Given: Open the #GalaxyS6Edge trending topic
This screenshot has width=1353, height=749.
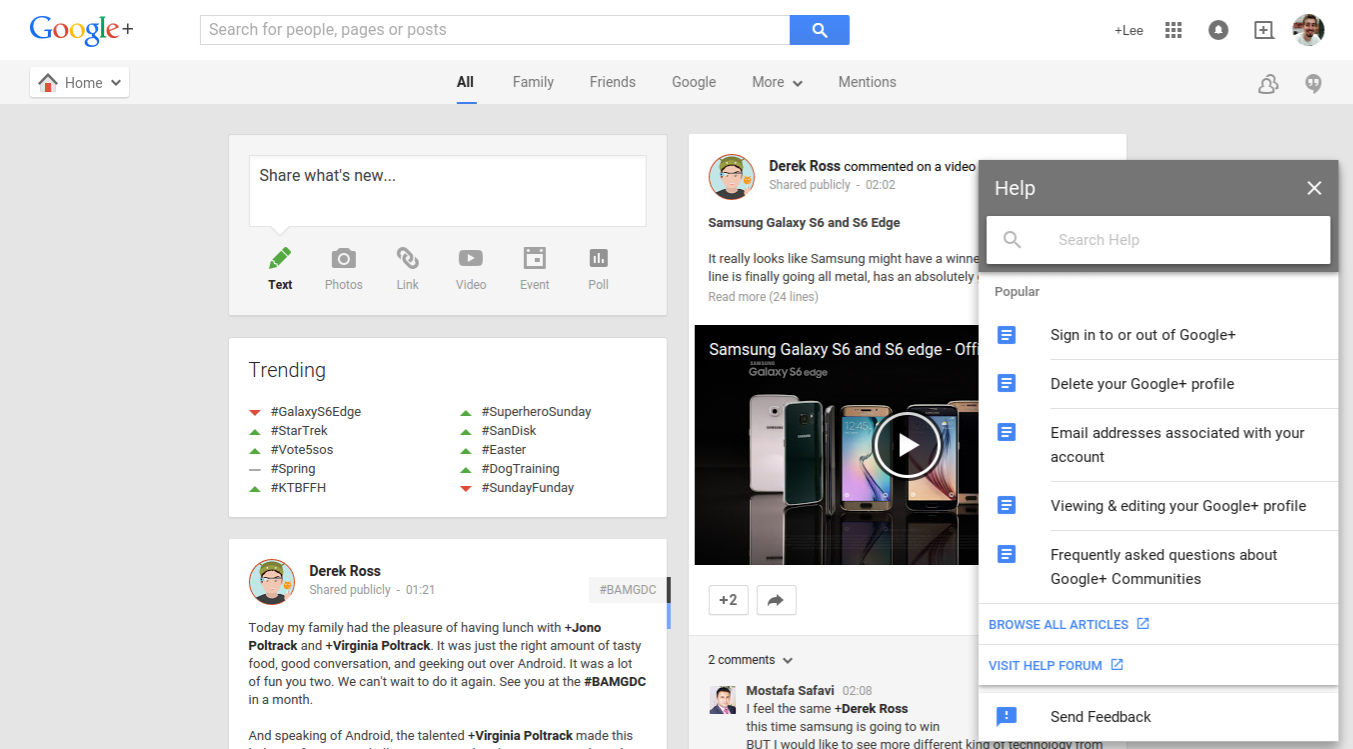Looking at the screenshot, I should tap(316, 411).
